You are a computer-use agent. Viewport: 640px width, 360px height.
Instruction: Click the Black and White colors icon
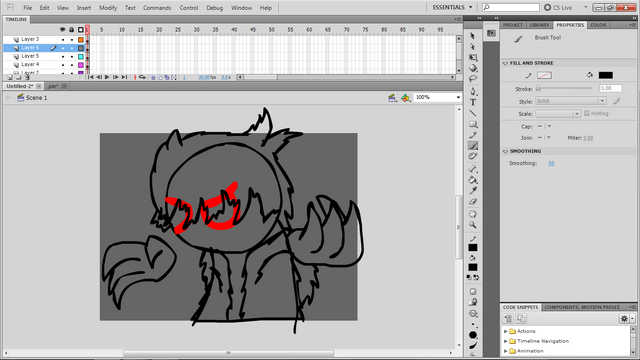pyautogui.click(x=469, y=278)
